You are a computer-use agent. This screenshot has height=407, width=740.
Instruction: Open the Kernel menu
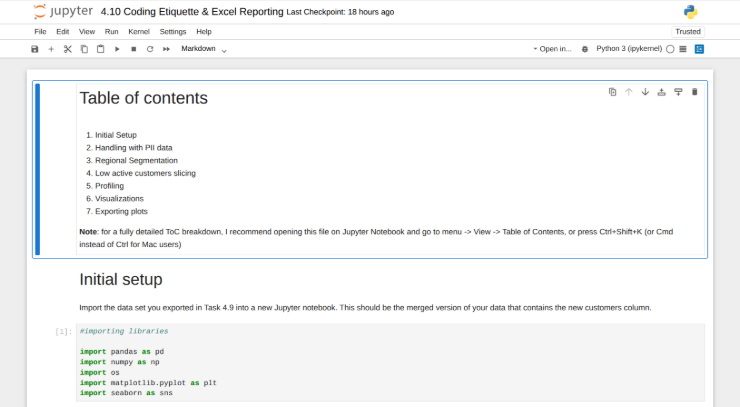click(x=139, y=32)
